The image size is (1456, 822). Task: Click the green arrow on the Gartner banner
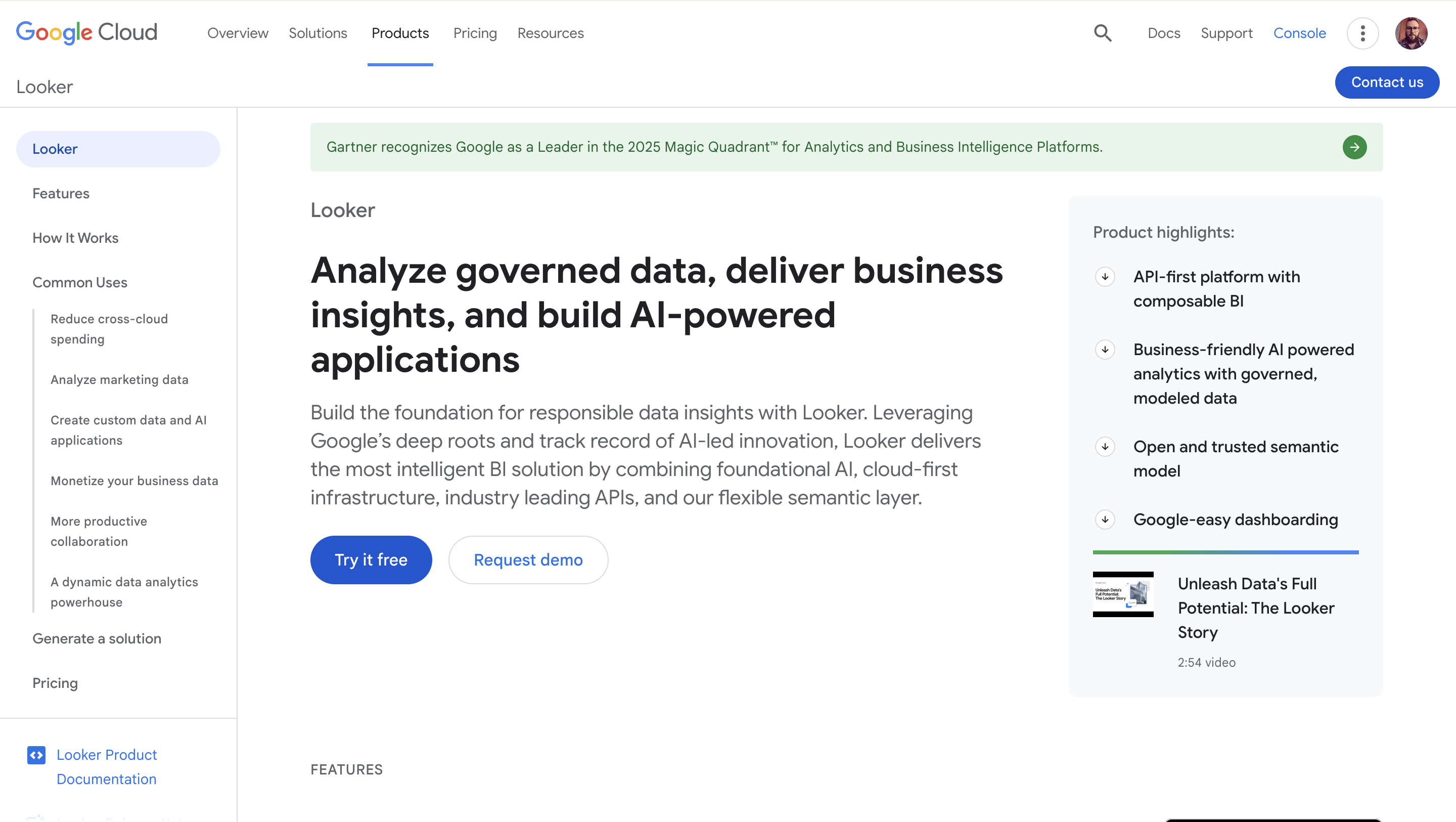point(1354,147)
